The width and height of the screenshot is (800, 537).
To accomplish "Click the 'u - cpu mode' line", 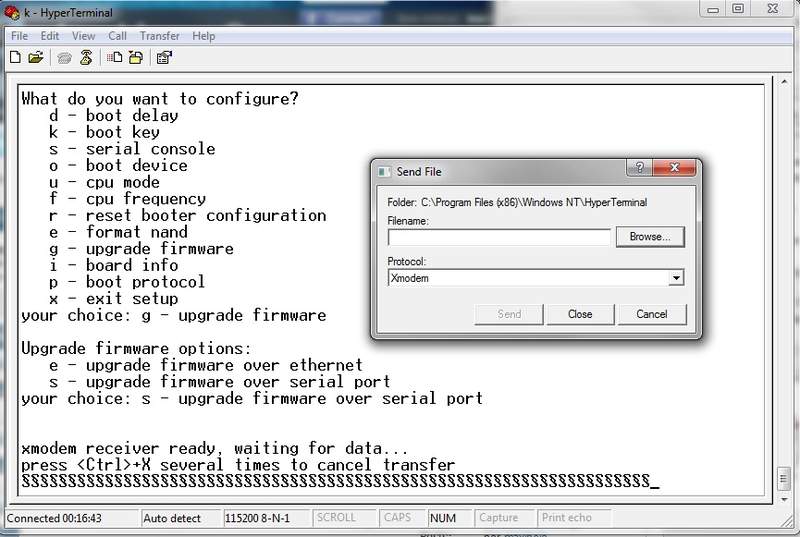I will (104, 183).
